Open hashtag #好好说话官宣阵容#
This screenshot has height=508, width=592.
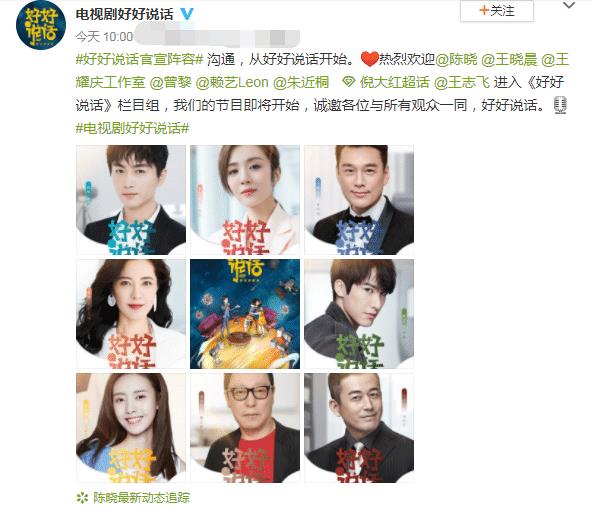click(x=140, y=60)
